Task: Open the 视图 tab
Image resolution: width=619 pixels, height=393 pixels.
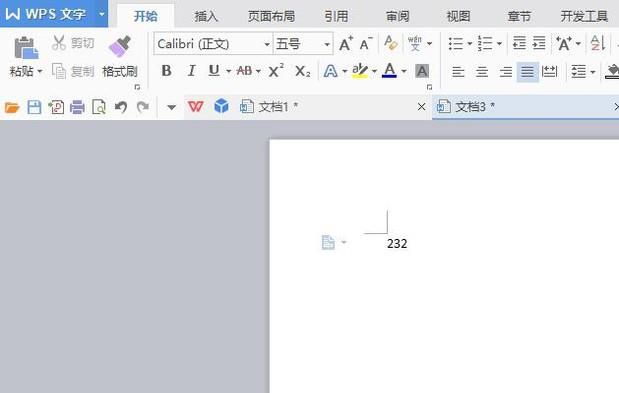Action: 458,16
